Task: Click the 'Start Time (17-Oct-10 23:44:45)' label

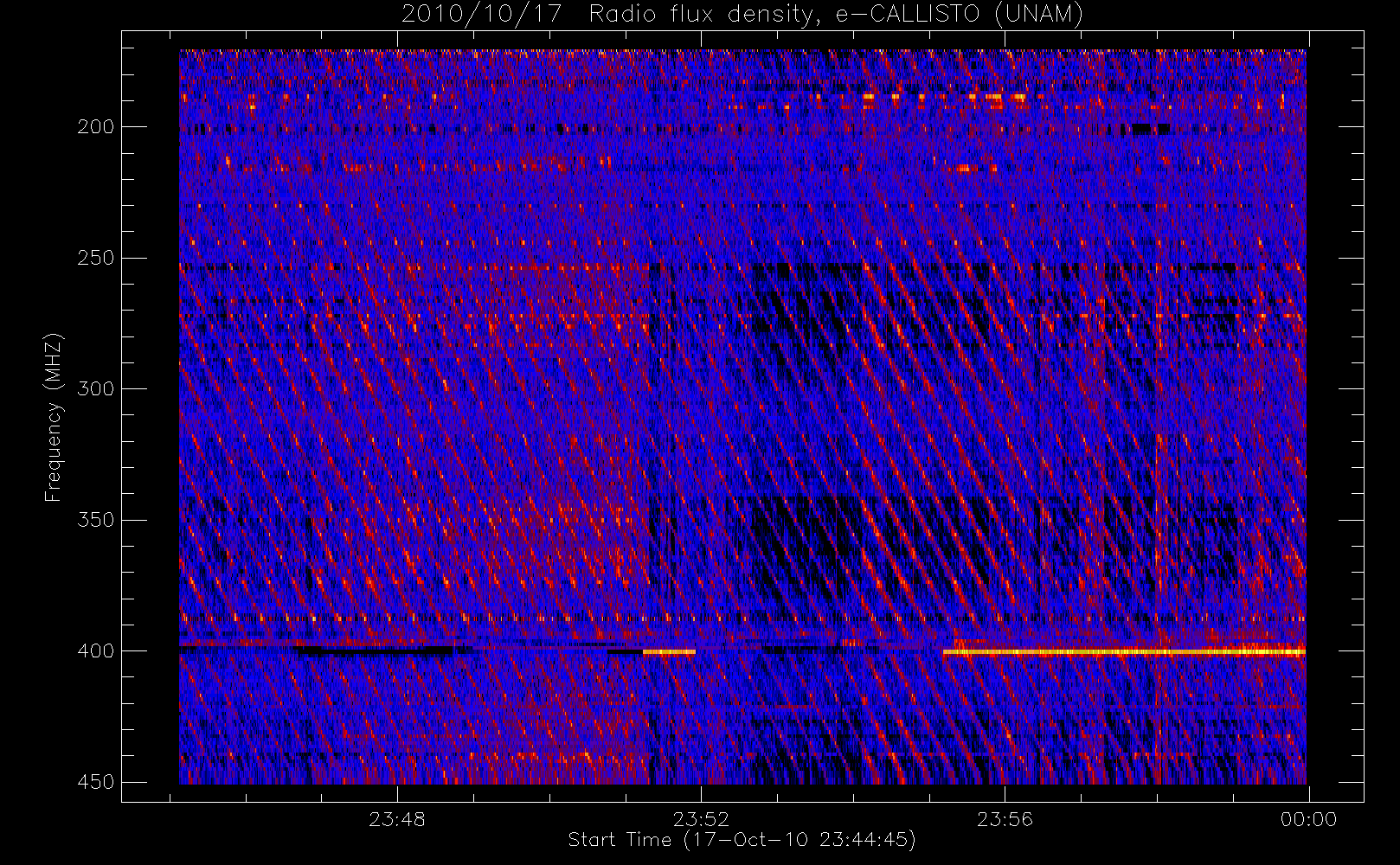Action: click(x=742, y=840)
